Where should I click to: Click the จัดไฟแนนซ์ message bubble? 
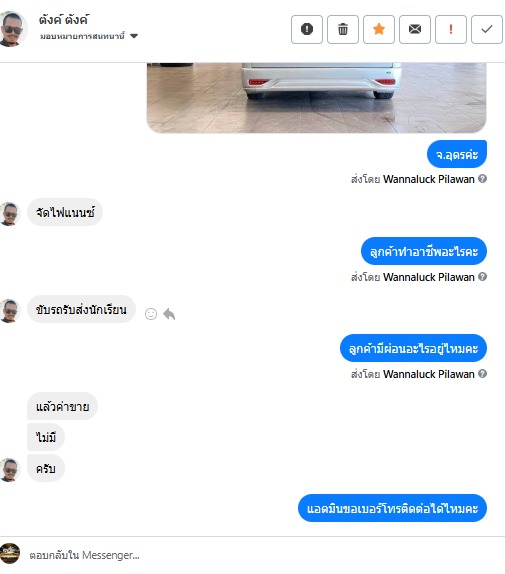65,212
